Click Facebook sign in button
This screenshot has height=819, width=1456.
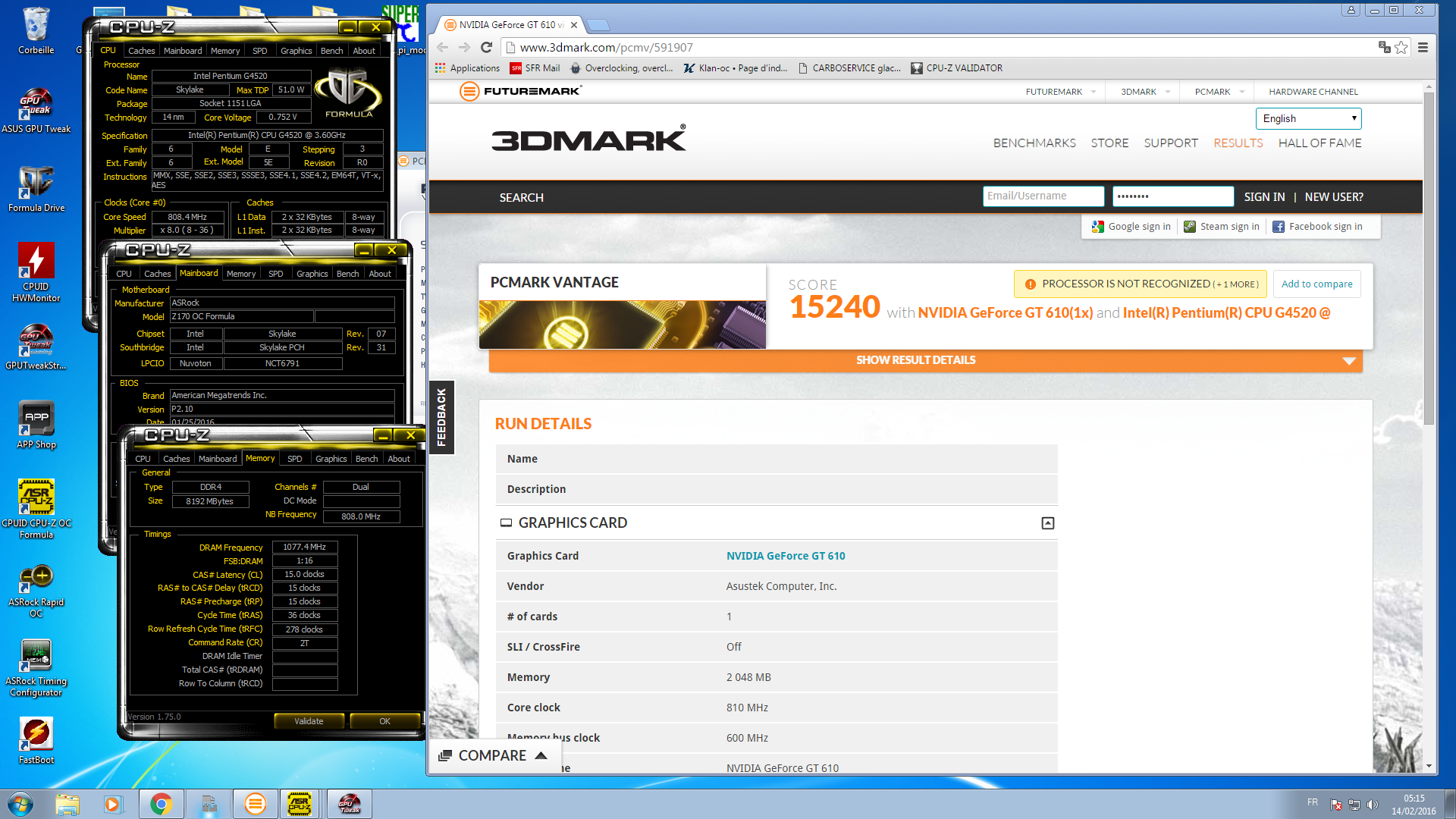pos(1317,227)
